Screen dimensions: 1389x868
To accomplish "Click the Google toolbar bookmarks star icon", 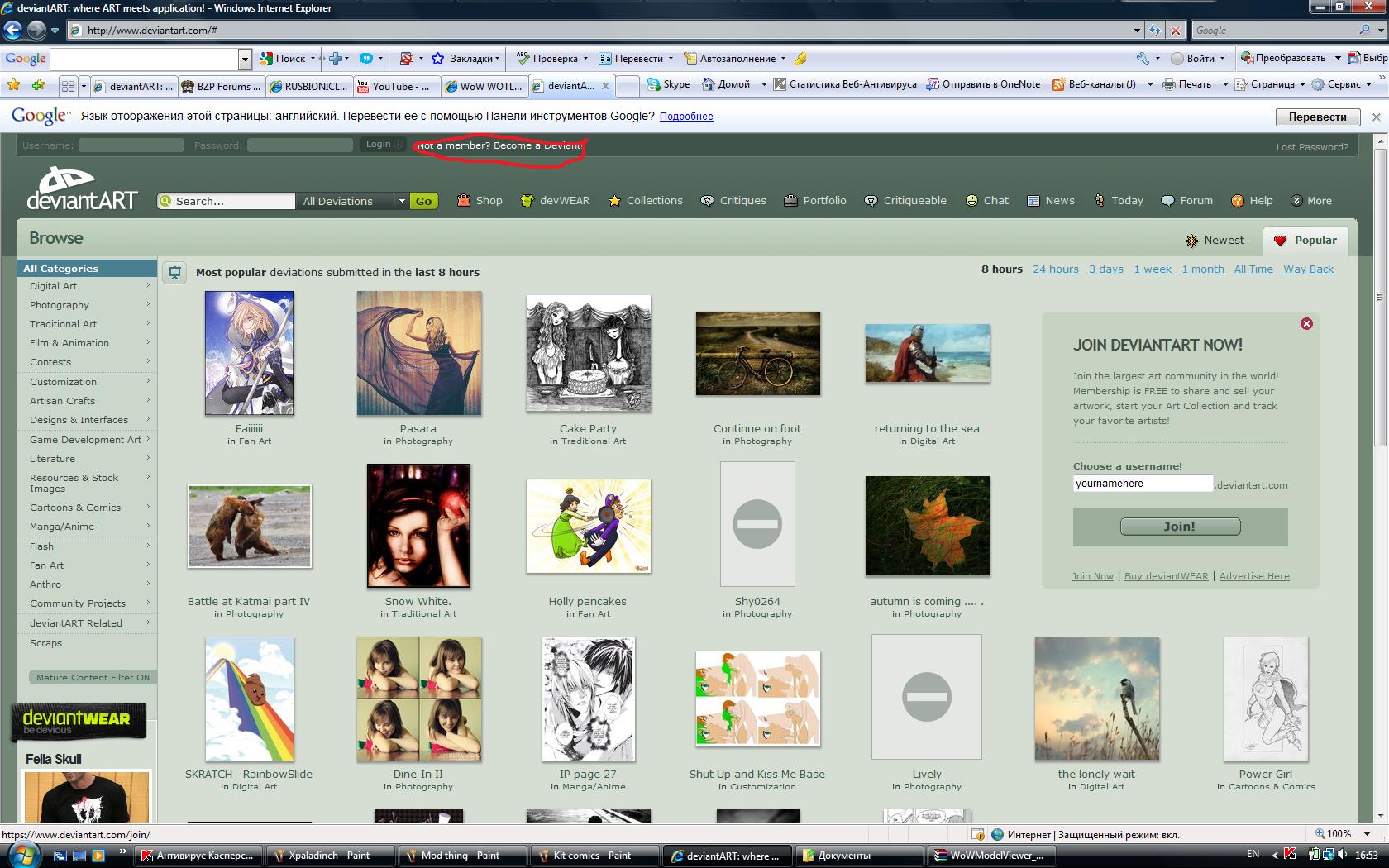I will (437, 59).
